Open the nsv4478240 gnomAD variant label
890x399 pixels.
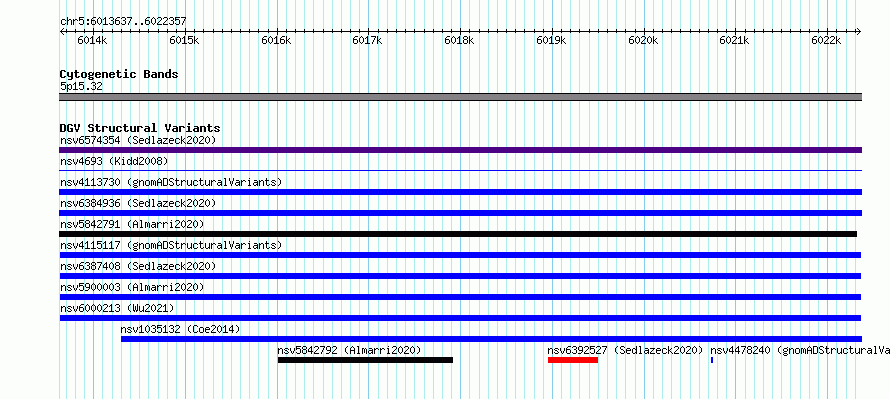coord(800,350)
